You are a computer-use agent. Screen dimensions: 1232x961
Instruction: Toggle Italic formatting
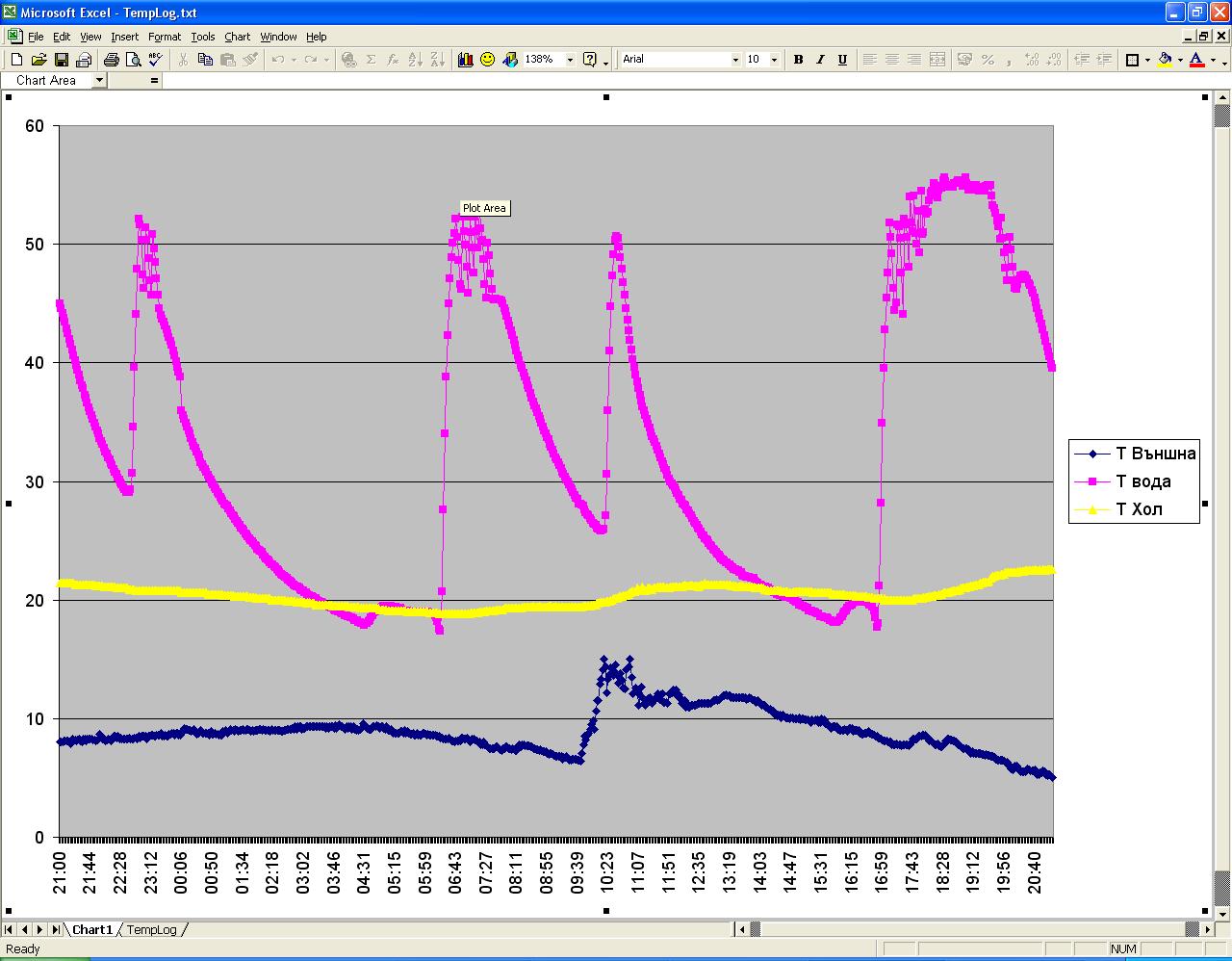(820, 60)
